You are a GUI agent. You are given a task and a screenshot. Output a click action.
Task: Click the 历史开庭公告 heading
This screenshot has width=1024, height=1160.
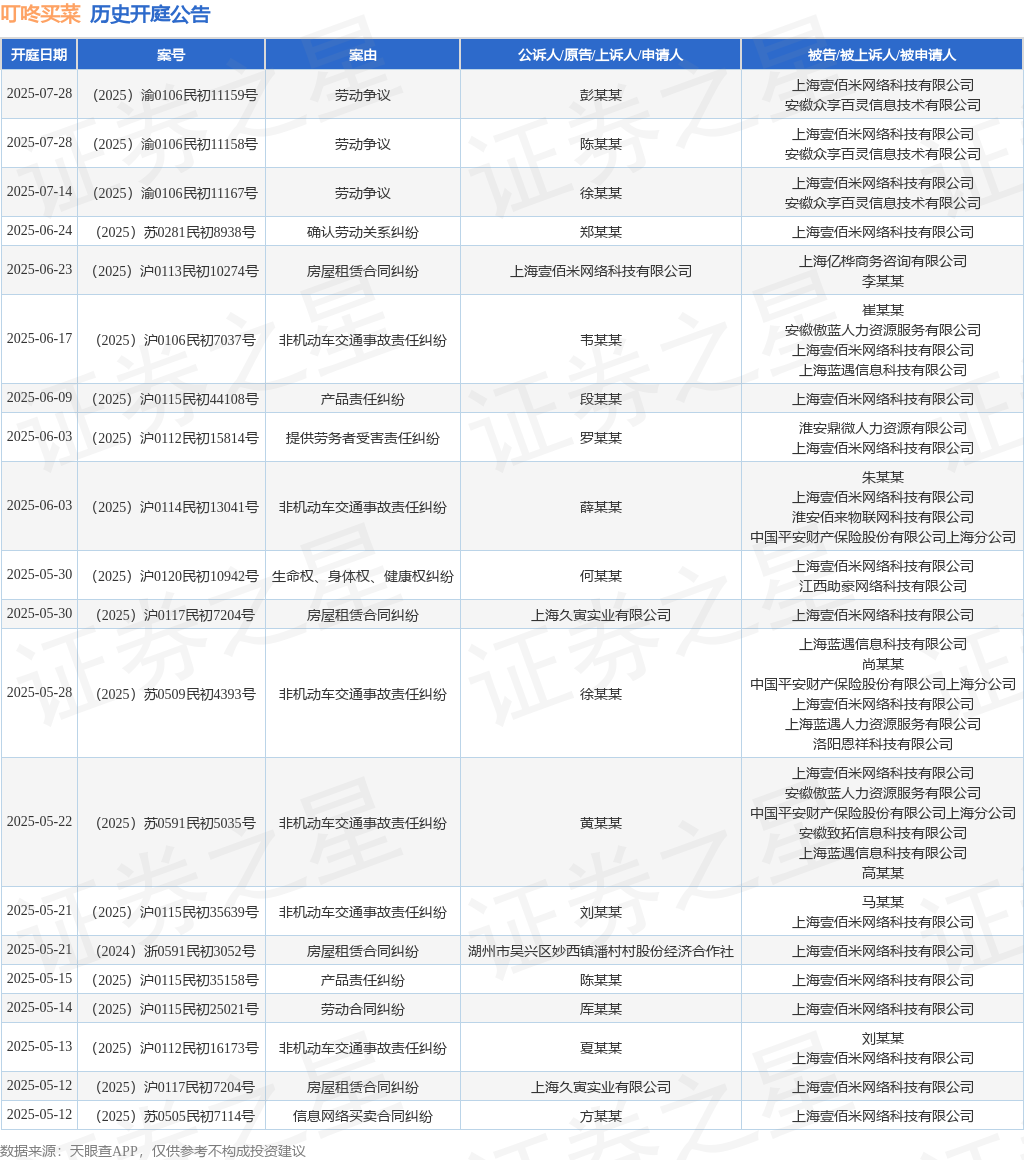(x=150, y=14)
